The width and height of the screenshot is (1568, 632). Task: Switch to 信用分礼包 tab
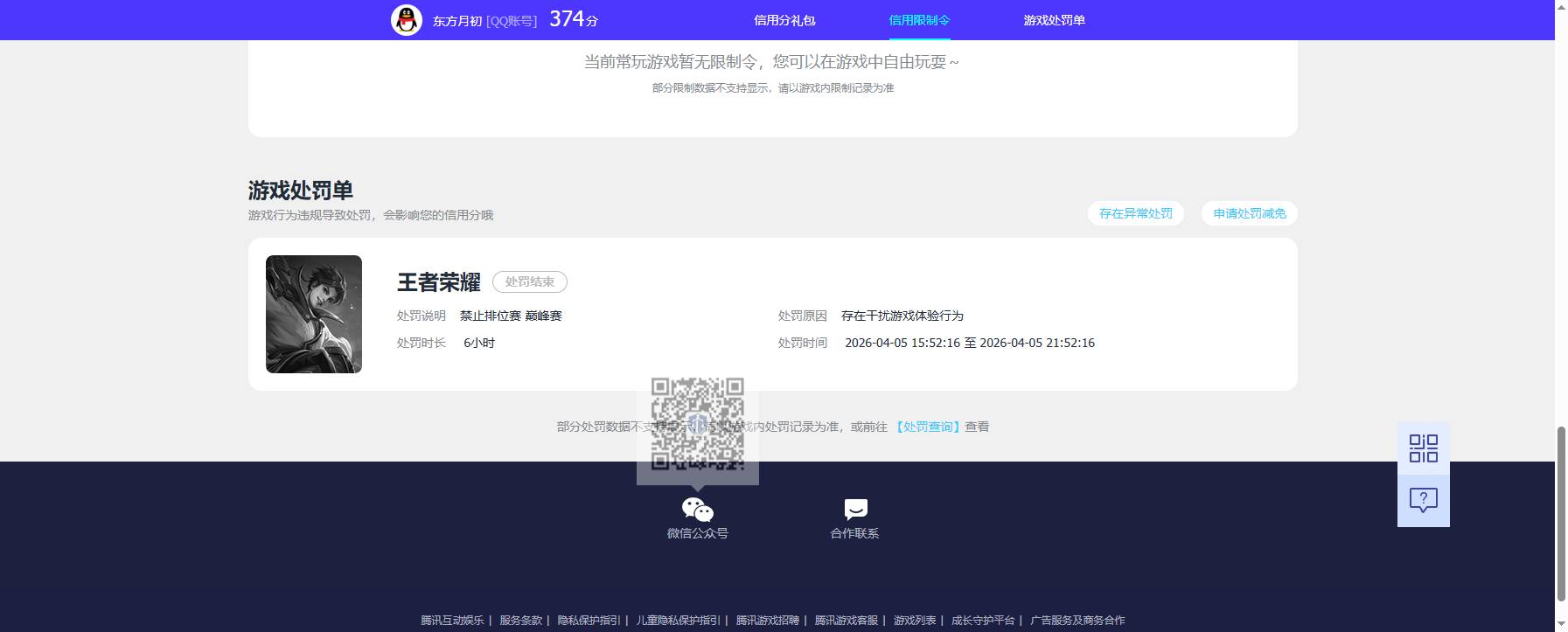(784, 20)
